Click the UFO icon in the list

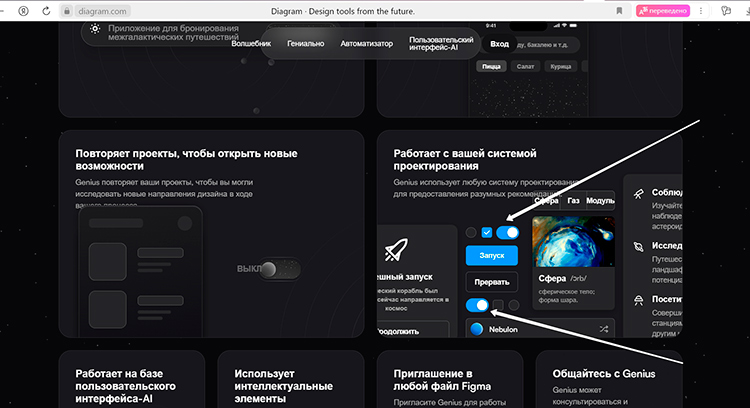(638, 298)
